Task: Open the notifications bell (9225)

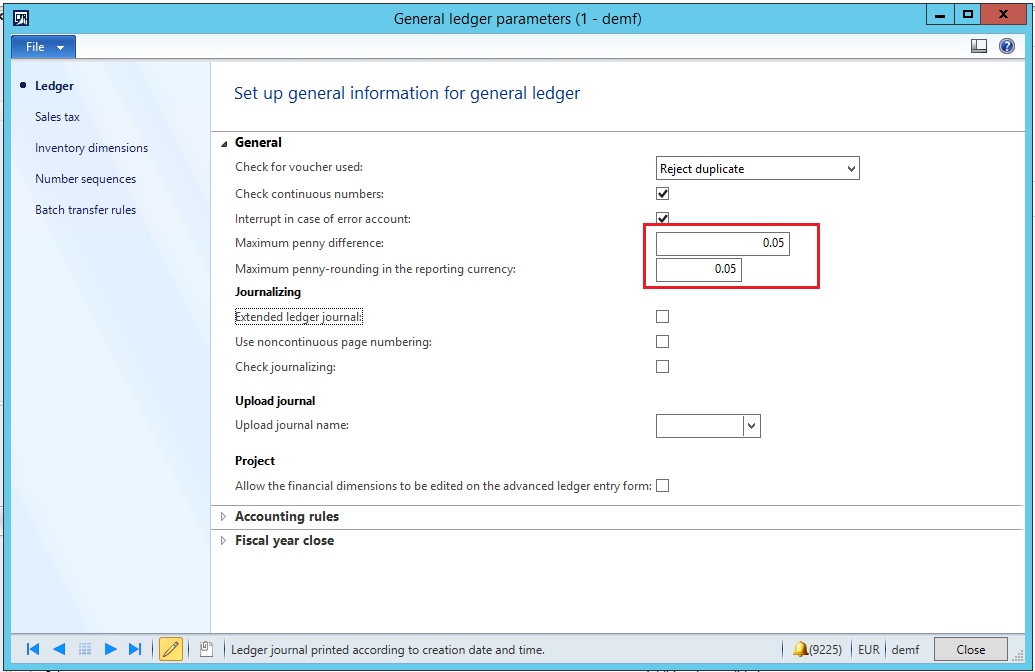Action: [x=819, y=649]
